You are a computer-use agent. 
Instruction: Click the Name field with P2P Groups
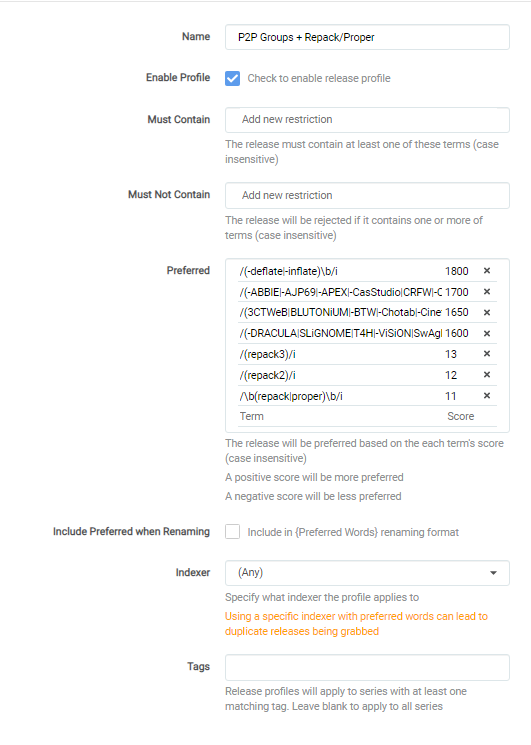(x=367, y=37)
